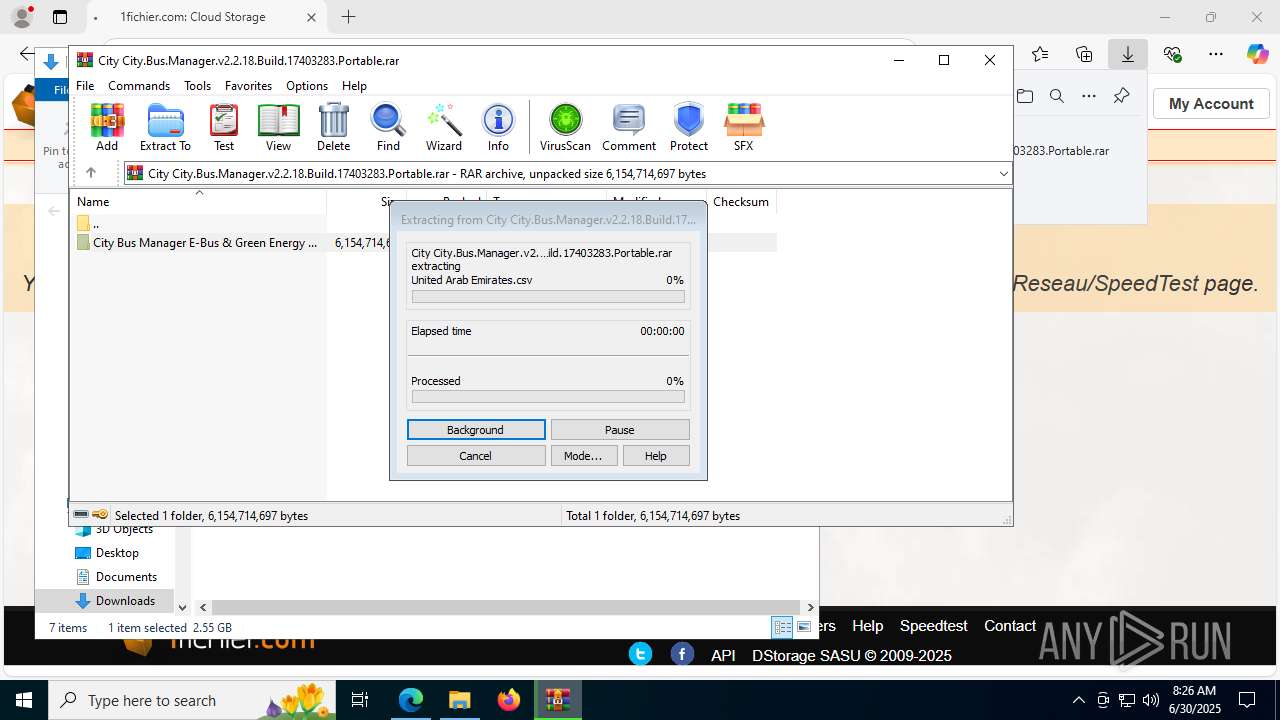Viewport: 1280px width, 720px height.
Task: Select the parent folder '..' row
Action: pos(200,224)
